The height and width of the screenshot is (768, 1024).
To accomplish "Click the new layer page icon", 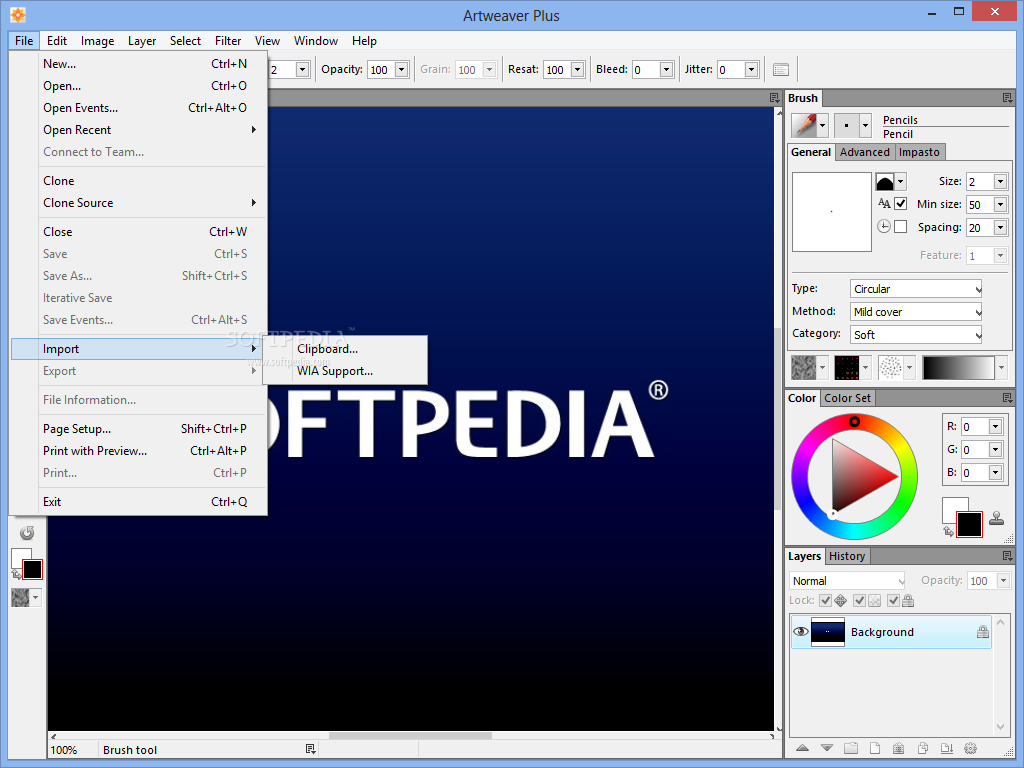I will pos(874,748).
